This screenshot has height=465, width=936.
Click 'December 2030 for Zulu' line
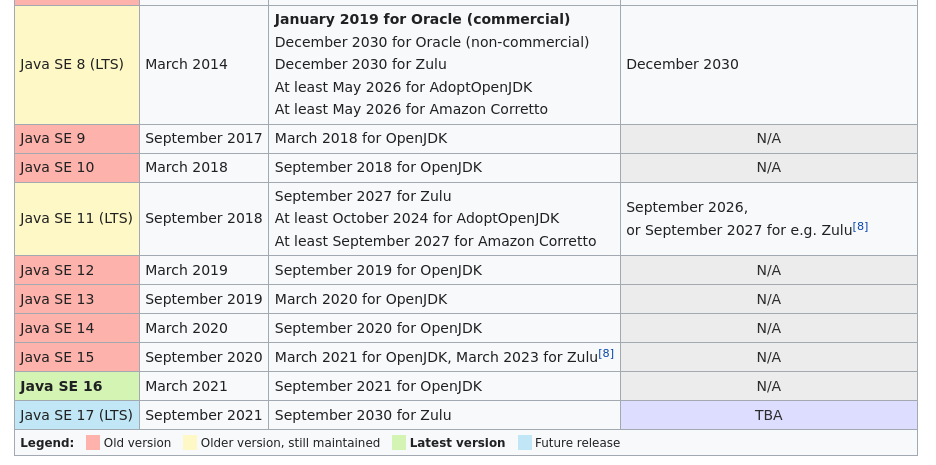point(361,64)
